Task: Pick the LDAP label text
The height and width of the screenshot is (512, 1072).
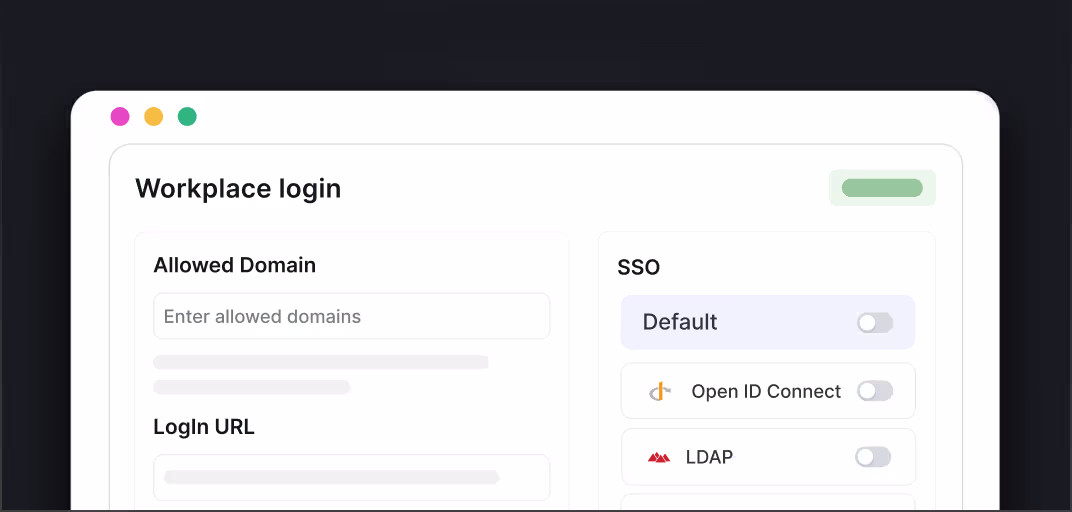Action: coord(709,457)
